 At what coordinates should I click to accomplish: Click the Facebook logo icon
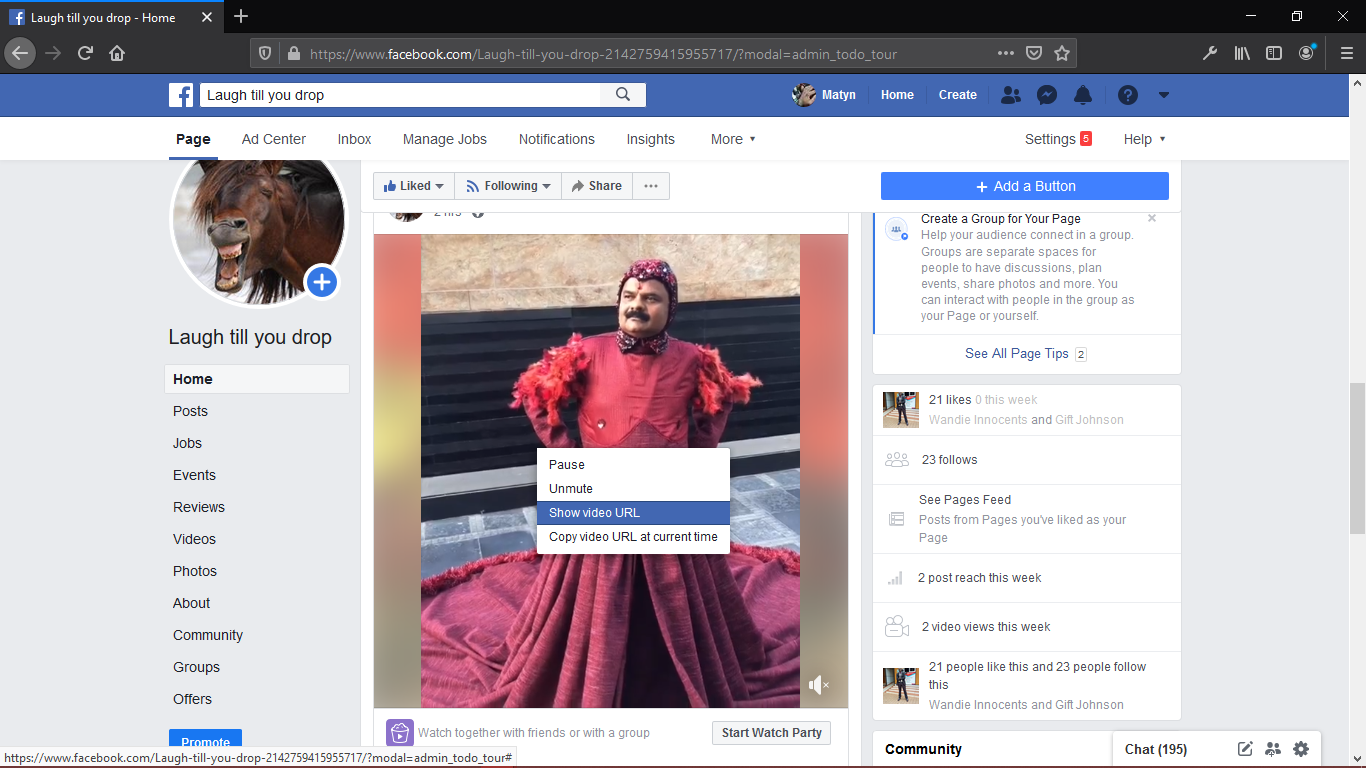point(181,95)
